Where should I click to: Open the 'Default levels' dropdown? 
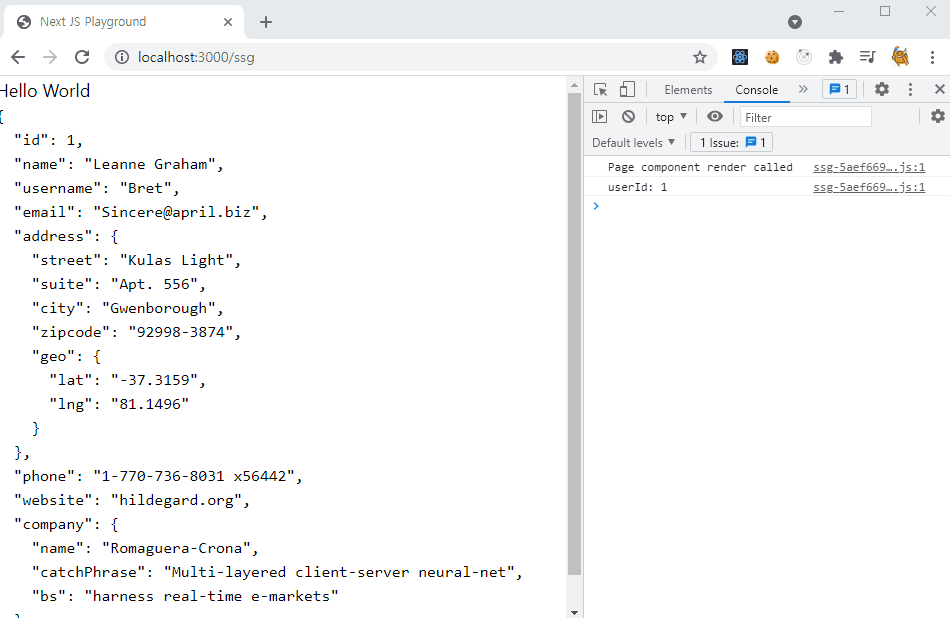tap(633, 142)
